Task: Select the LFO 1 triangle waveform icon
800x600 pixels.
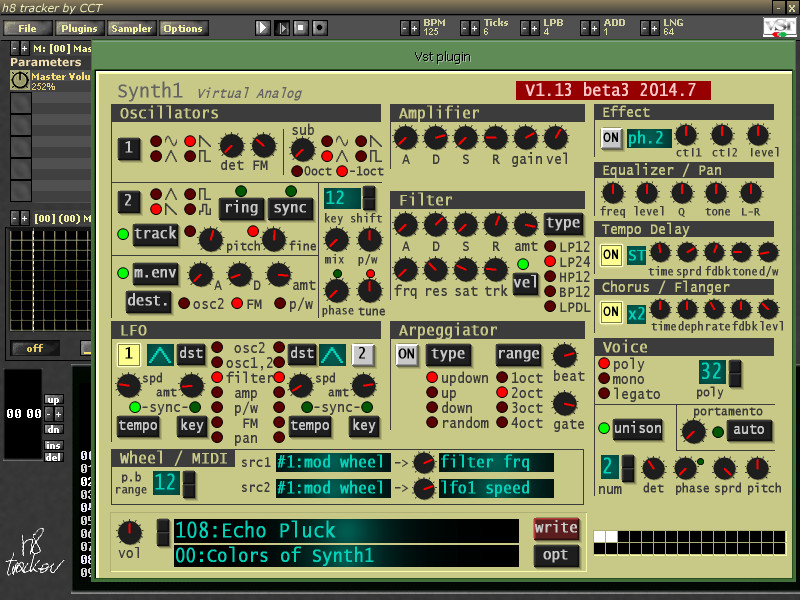Action: [160, 354]
